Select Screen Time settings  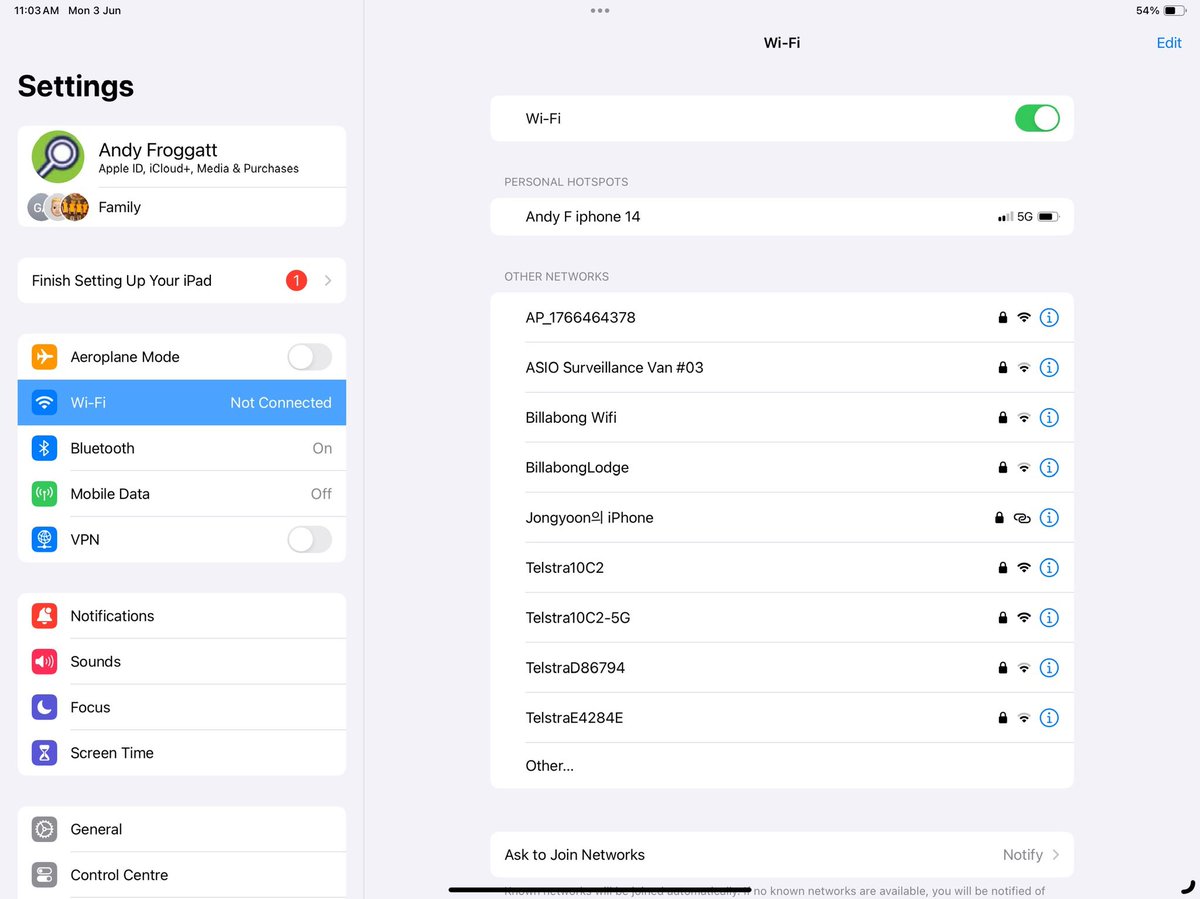tap(182, 753)
